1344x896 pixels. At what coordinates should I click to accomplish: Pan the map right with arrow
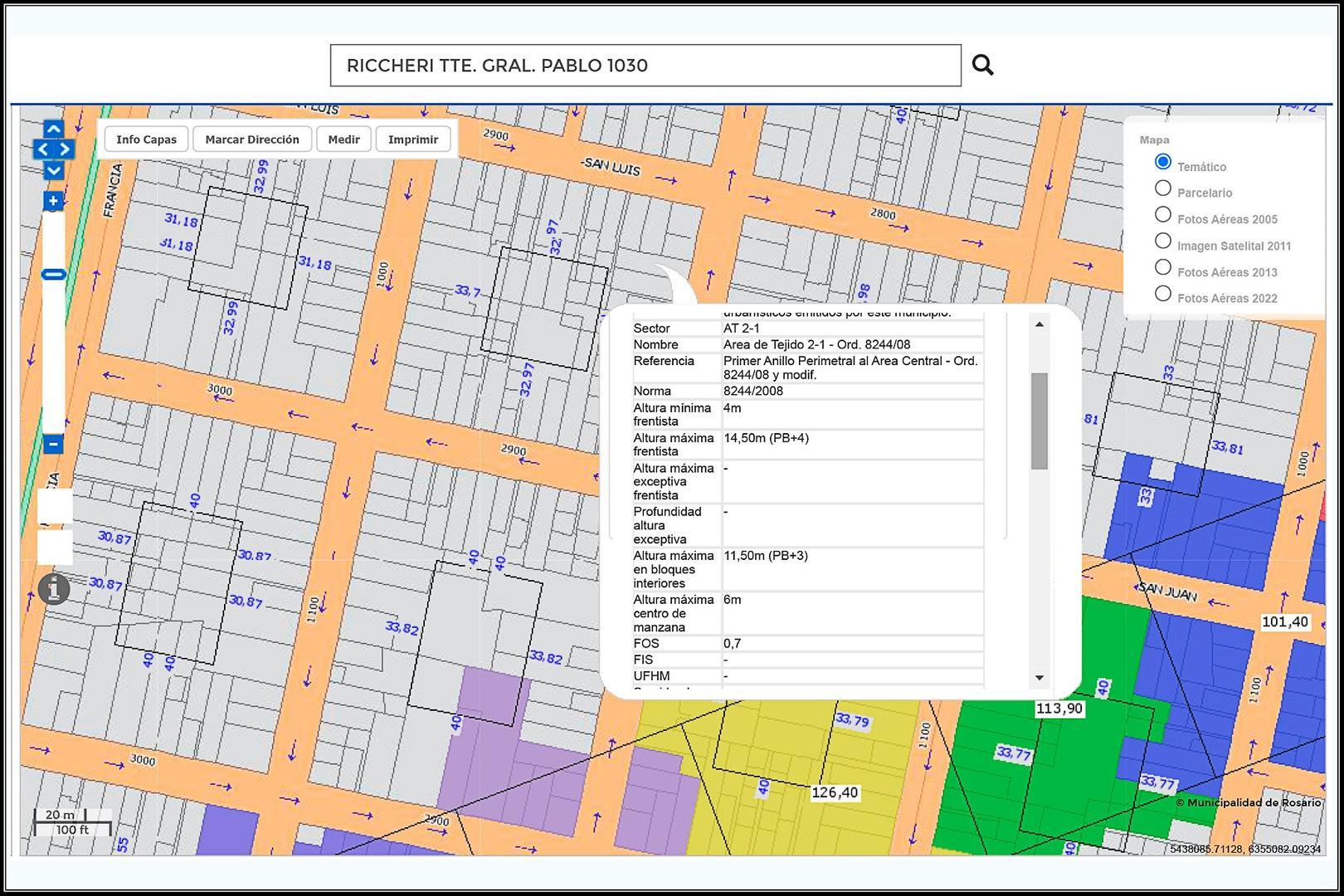pos(64,149)
